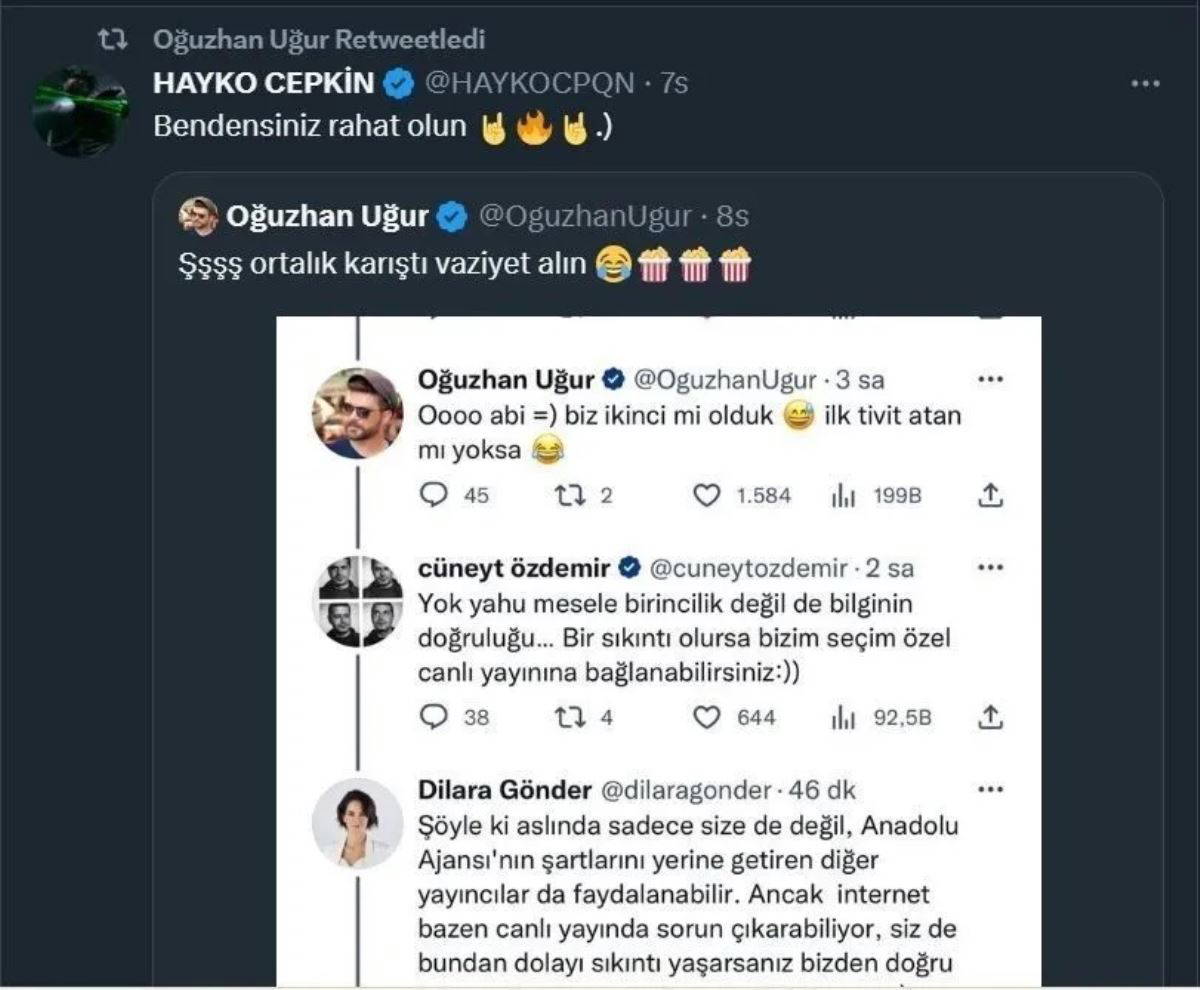Open Oğuzhan Uğur's quoted tweet avatar
This screenshot has width=1200, height=990.
point(200,216)
